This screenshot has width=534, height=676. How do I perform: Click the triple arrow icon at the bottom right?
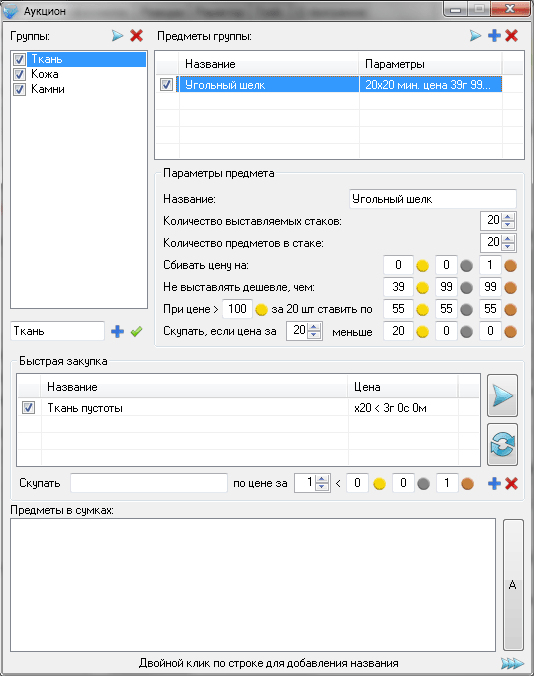(x=512, y=663)
